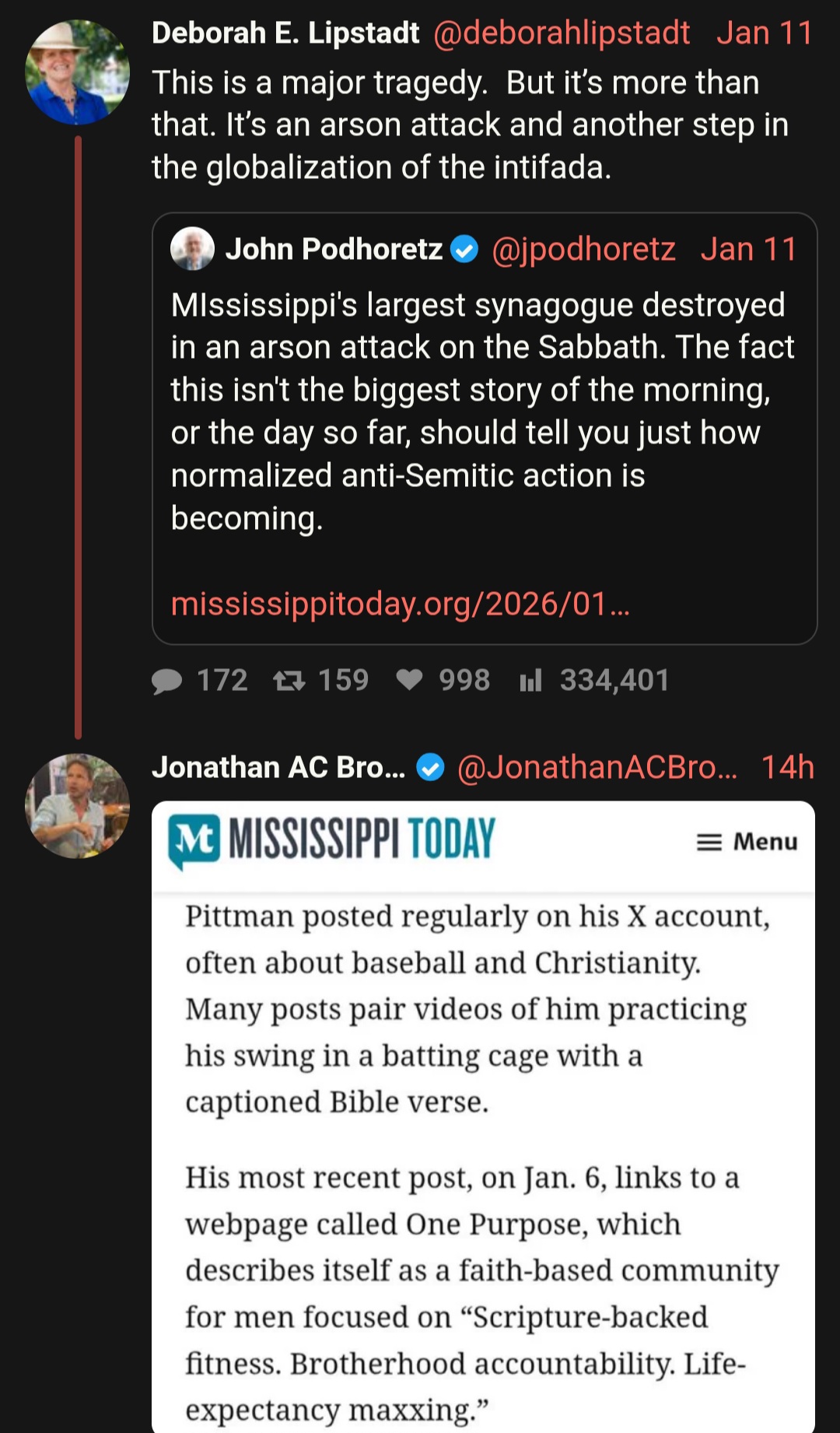Screen dimensions: 840x1433
Task: Click John Podhoretz's verified badge
Action: click(x=464, y=250)
